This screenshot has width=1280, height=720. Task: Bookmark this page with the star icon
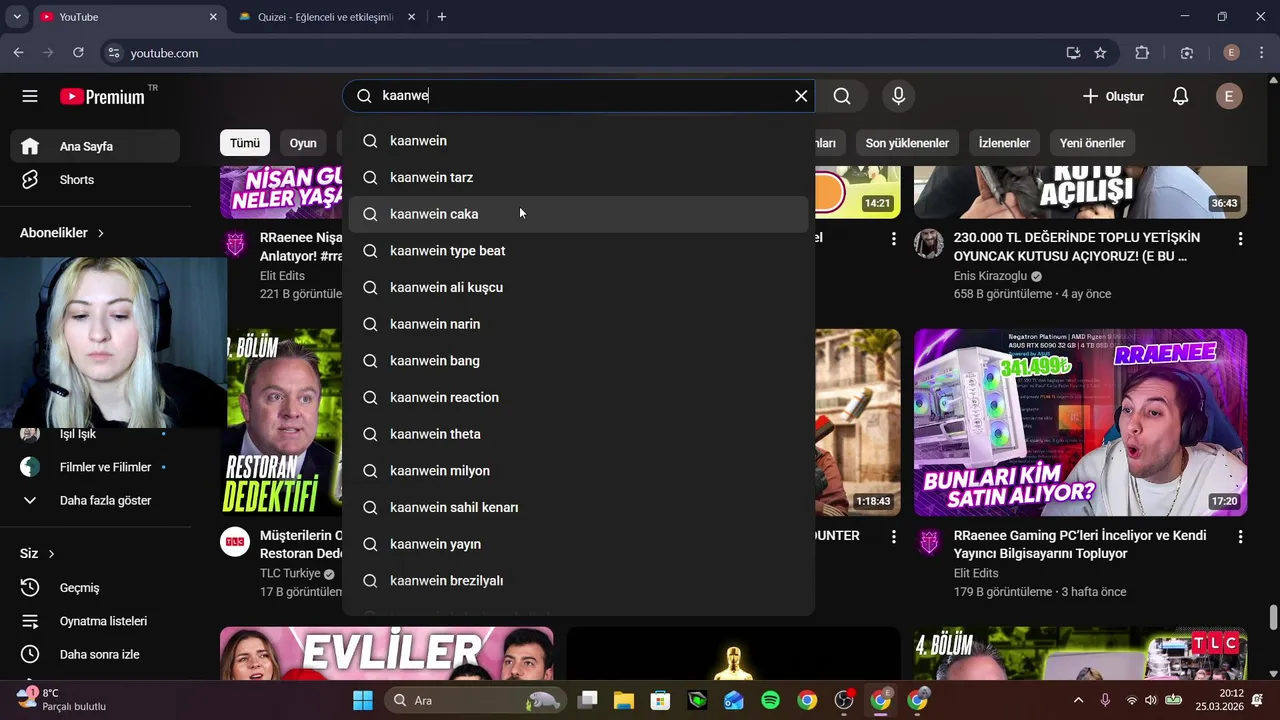coord(1100,53)
